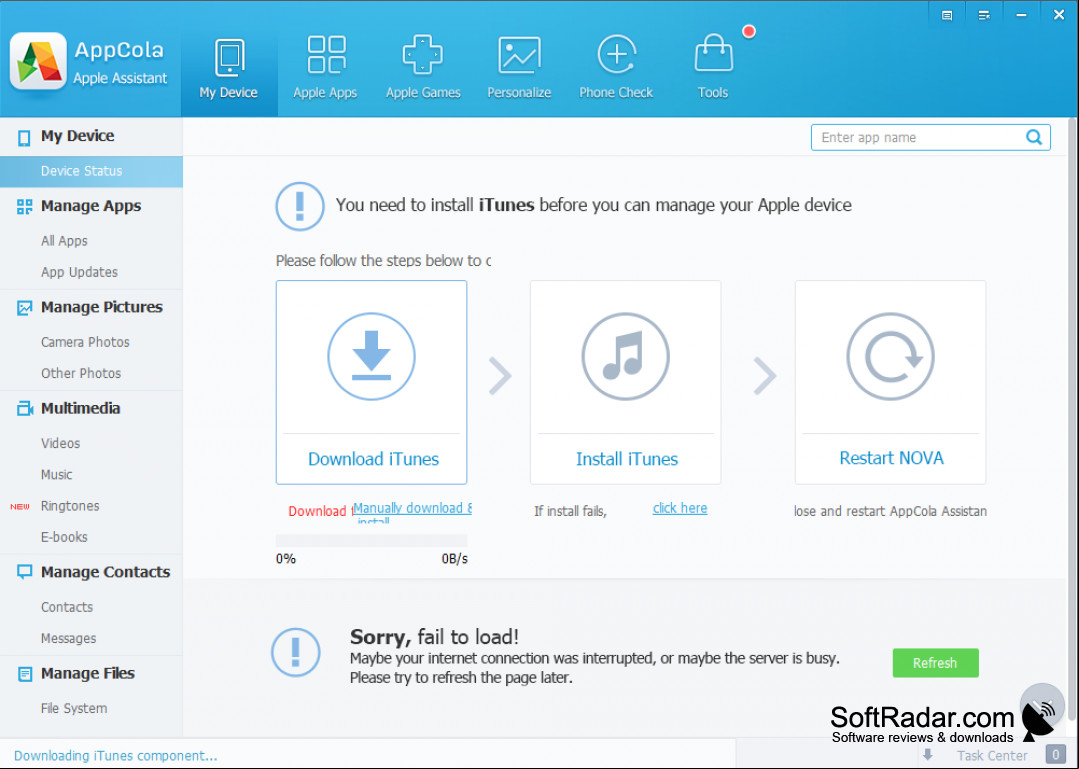
Task: Click the green Refresh button
Action: click(x=935, y=663)
